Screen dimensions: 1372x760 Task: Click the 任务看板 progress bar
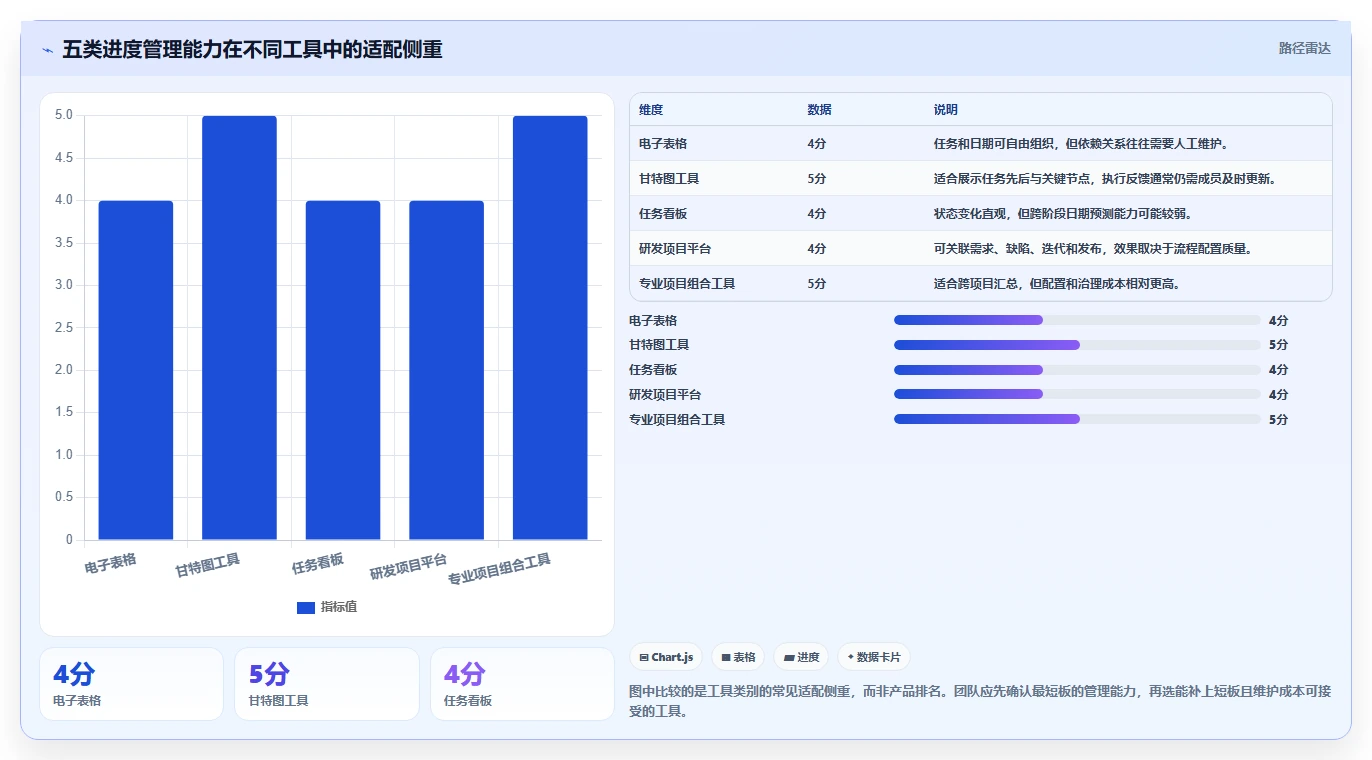(x=1077, y=370)
